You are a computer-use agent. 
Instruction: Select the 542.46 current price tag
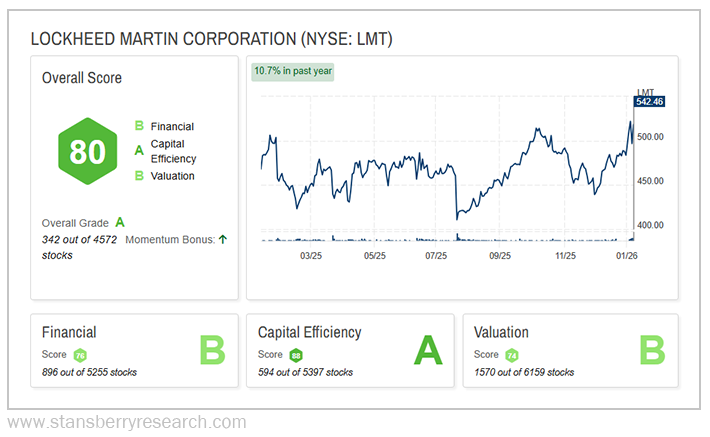pyautogui.click(x=652, y=102)
